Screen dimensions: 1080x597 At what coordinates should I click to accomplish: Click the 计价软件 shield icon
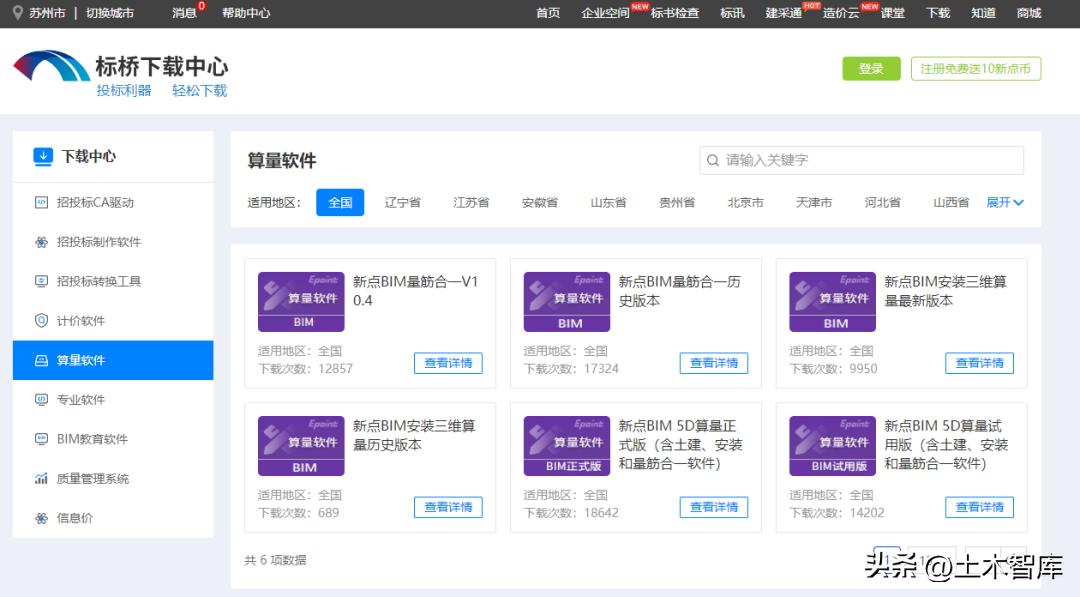(x=41, y=321)
